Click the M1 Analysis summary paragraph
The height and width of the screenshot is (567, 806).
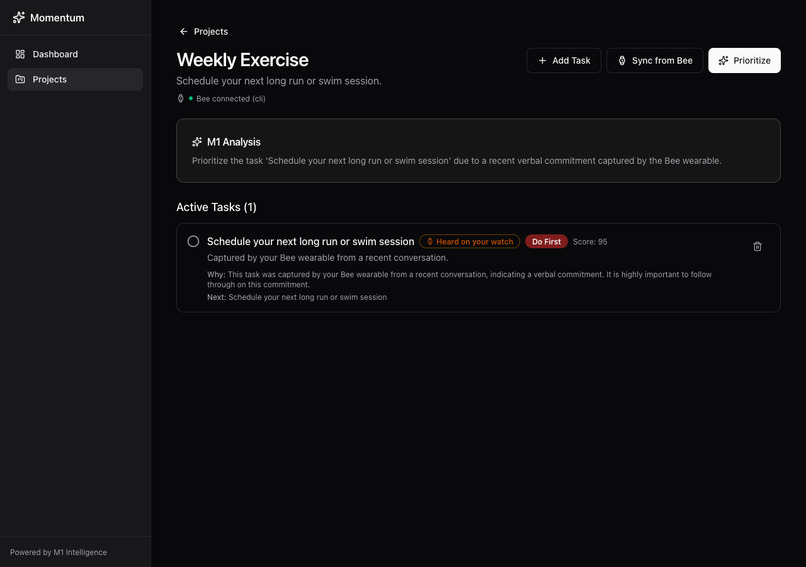tap(456, 161)
